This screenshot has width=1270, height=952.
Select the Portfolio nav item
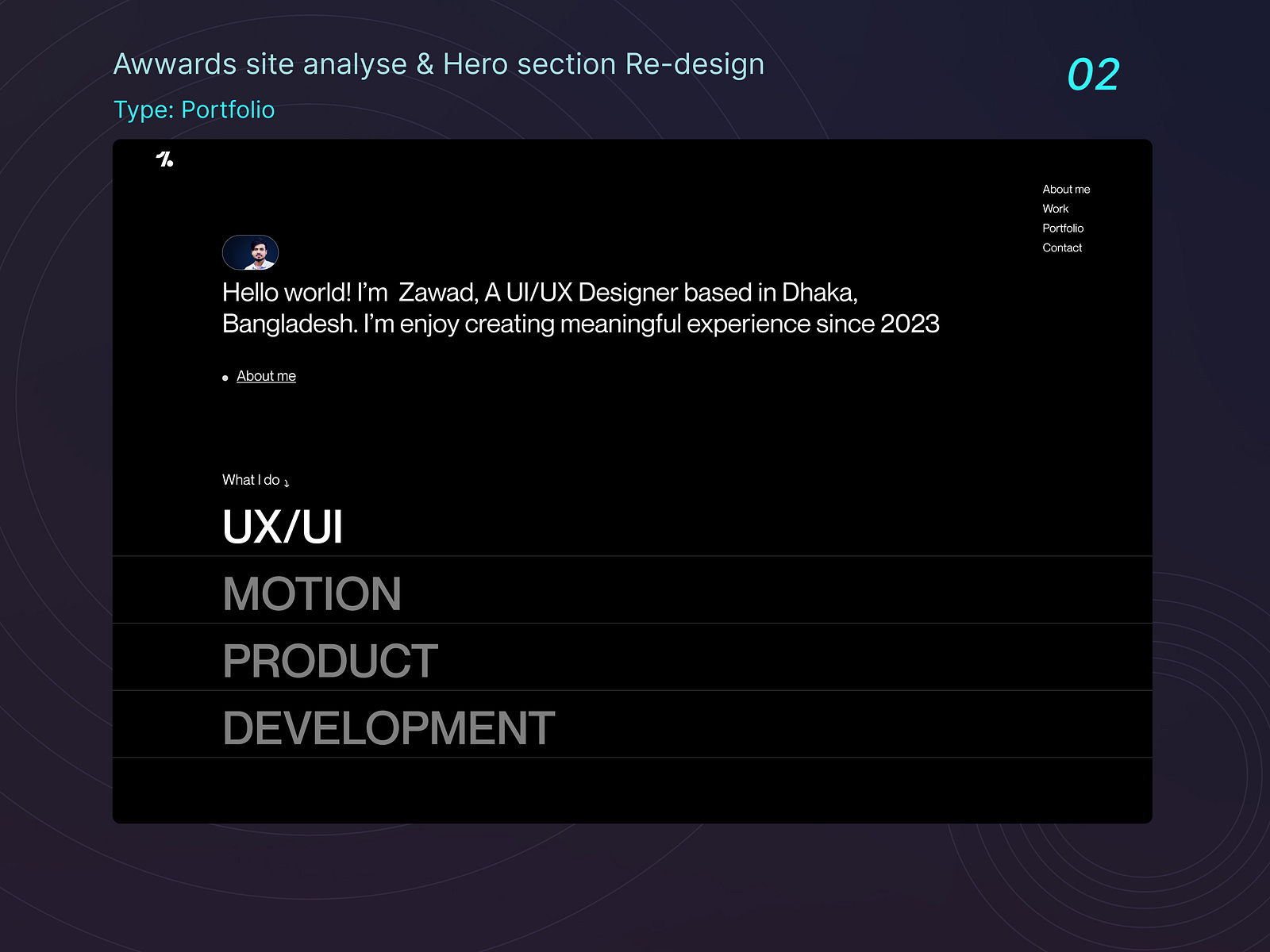point(1063,228)
